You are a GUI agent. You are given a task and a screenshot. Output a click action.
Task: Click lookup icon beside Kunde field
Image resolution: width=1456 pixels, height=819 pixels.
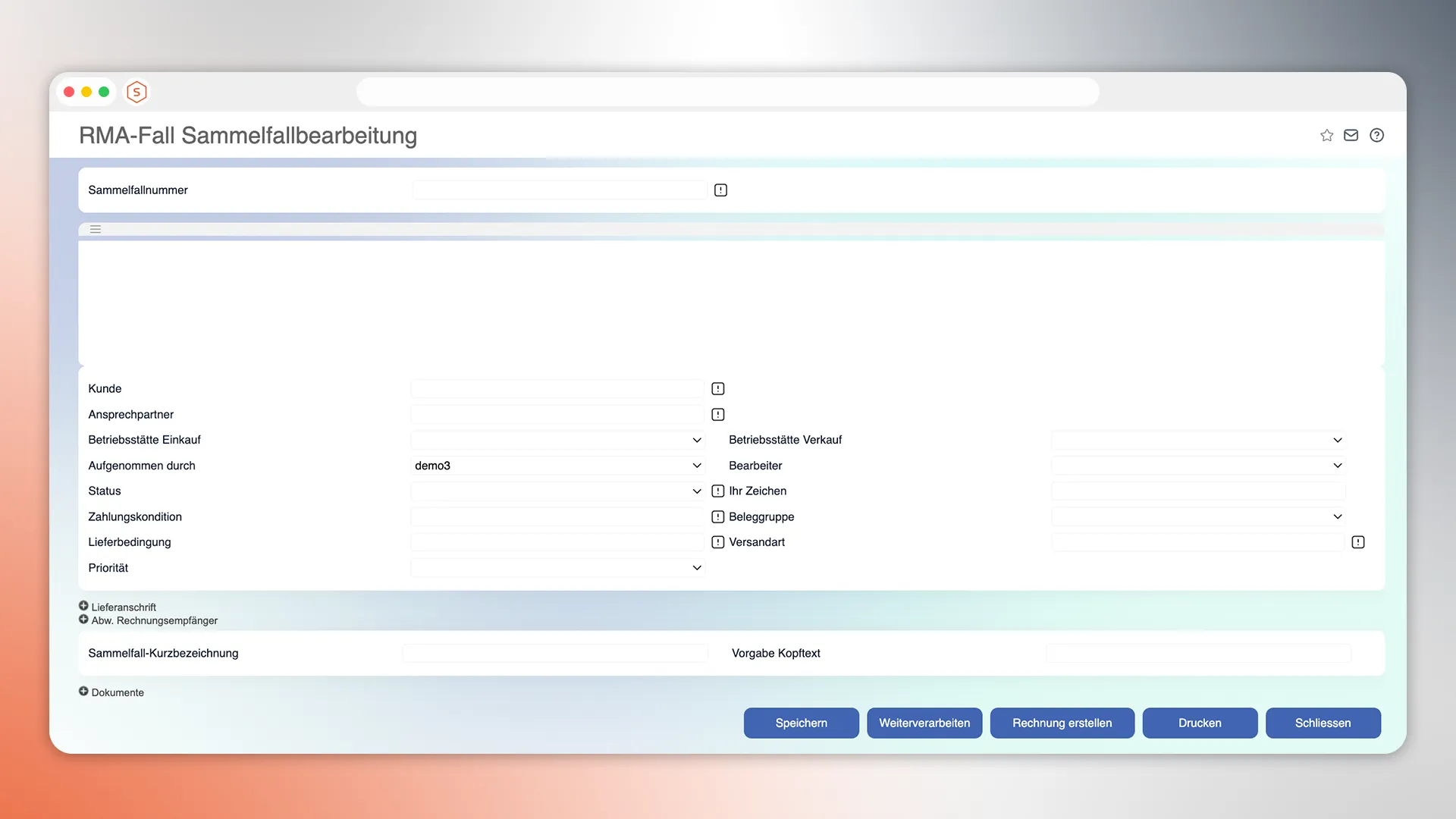(717, 389)
